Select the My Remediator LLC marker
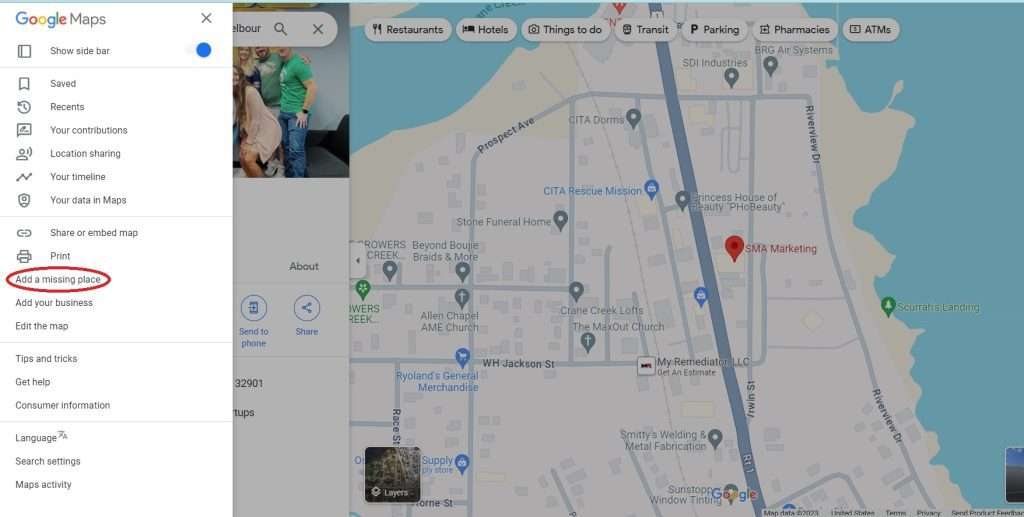The width and height of the screenshot is (1024, 517). tap(646, 366)
